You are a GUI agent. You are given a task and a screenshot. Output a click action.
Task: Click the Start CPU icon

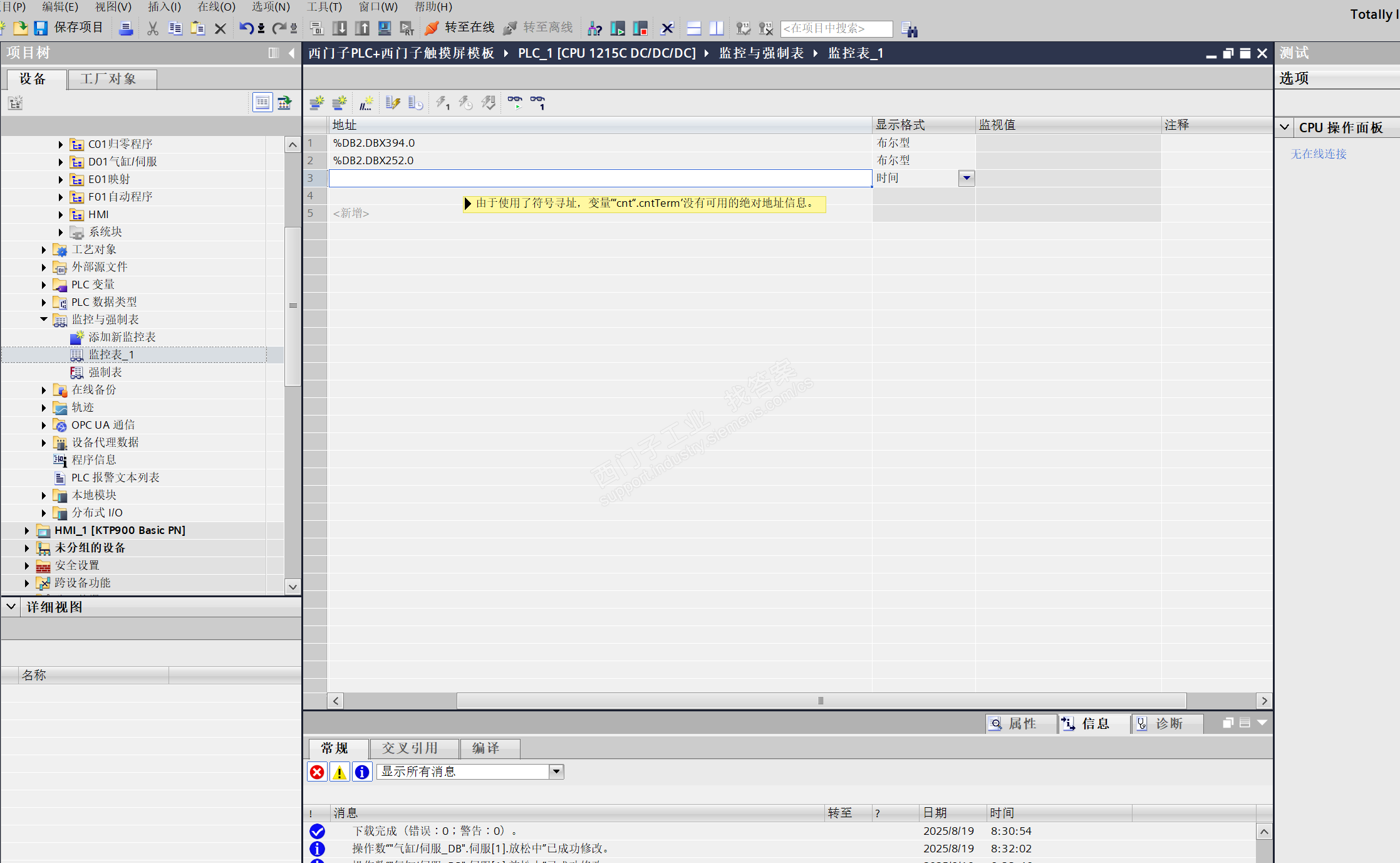click(618, 28)
